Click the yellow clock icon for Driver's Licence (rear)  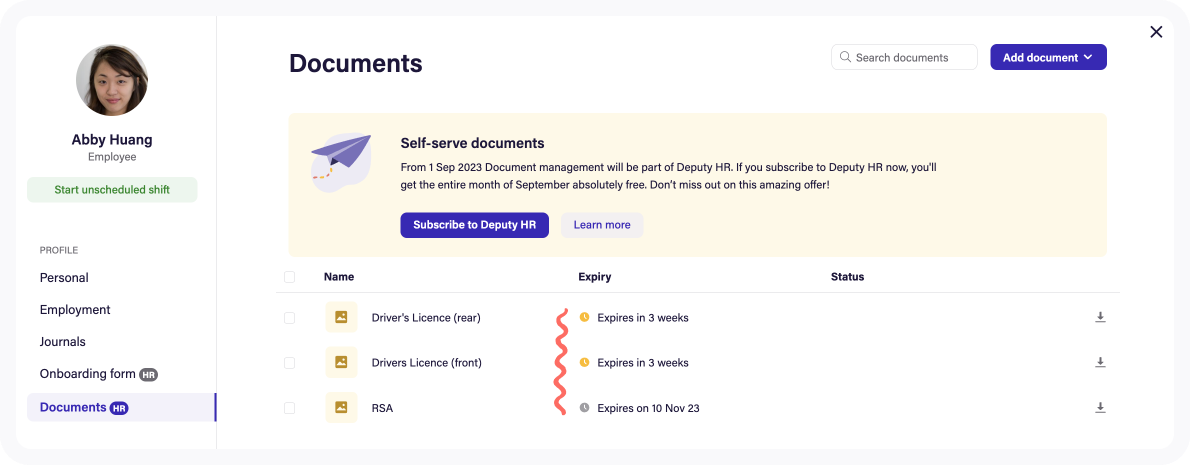click(x=584, y=317)
